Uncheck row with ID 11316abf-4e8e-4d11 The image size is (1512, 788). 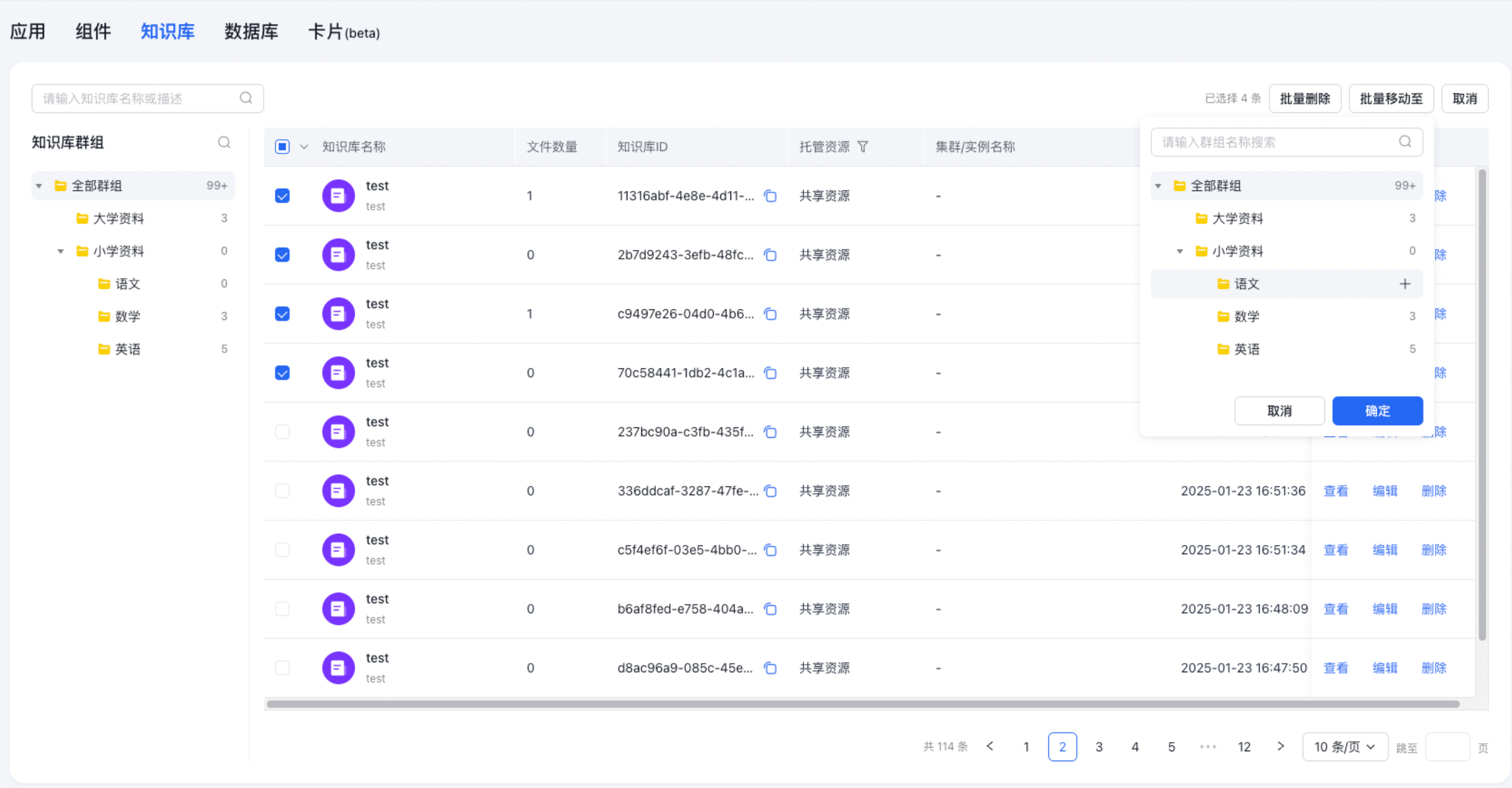[x=282, y=196]
